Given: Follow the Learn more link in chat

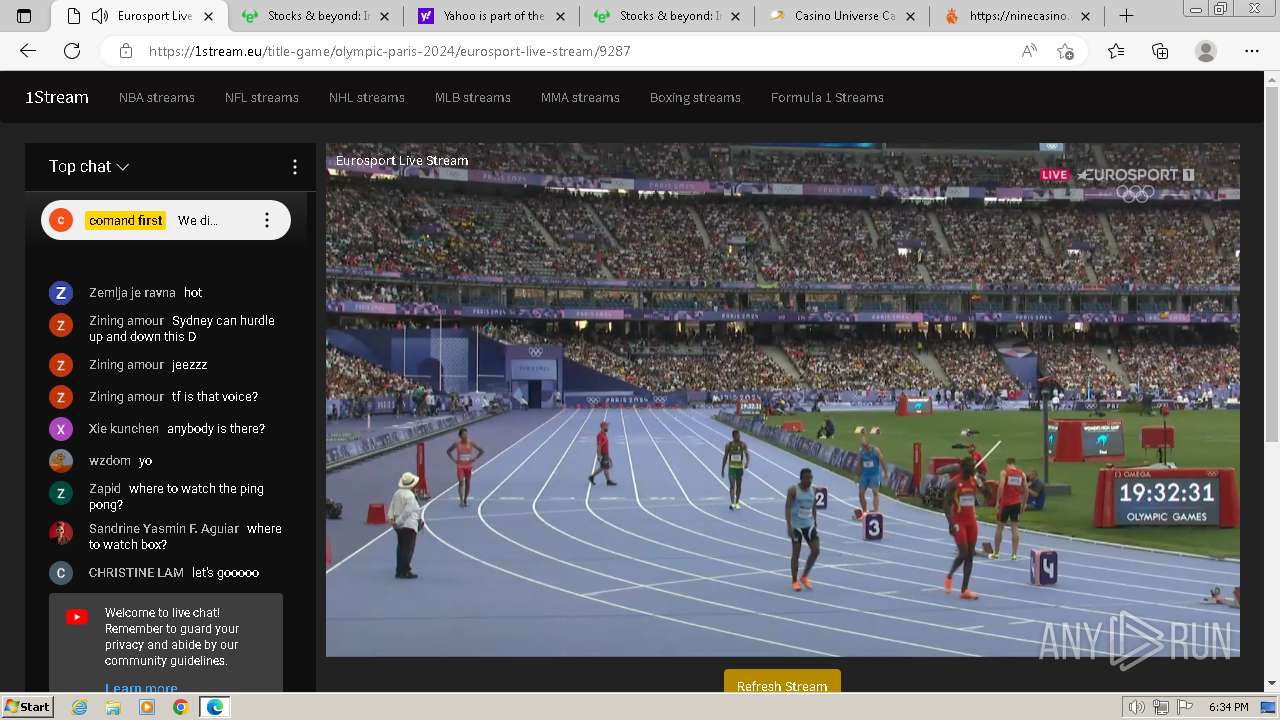Looking at the screenshot, I should [141, 687].
